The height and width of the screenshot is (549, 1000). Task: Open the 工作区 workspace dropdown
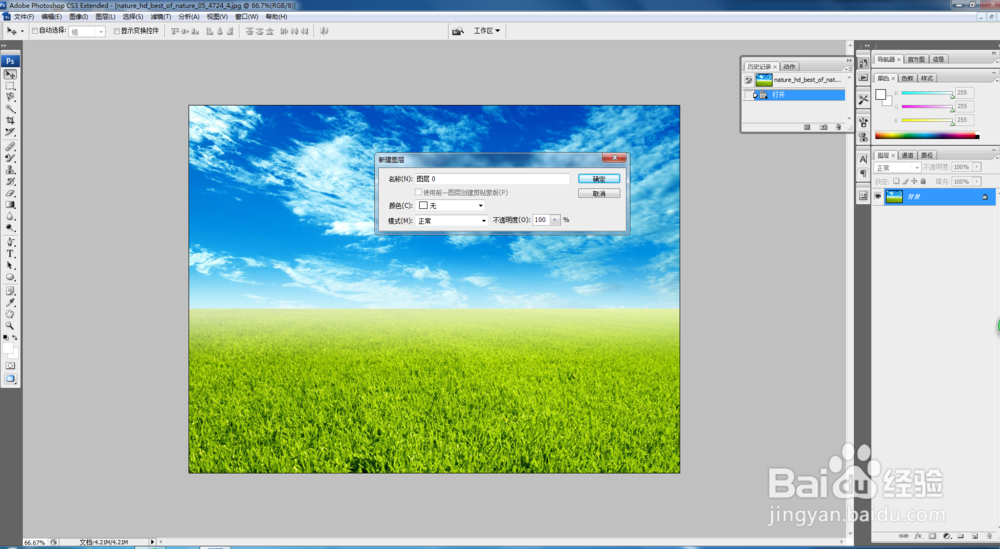point(487,31)
